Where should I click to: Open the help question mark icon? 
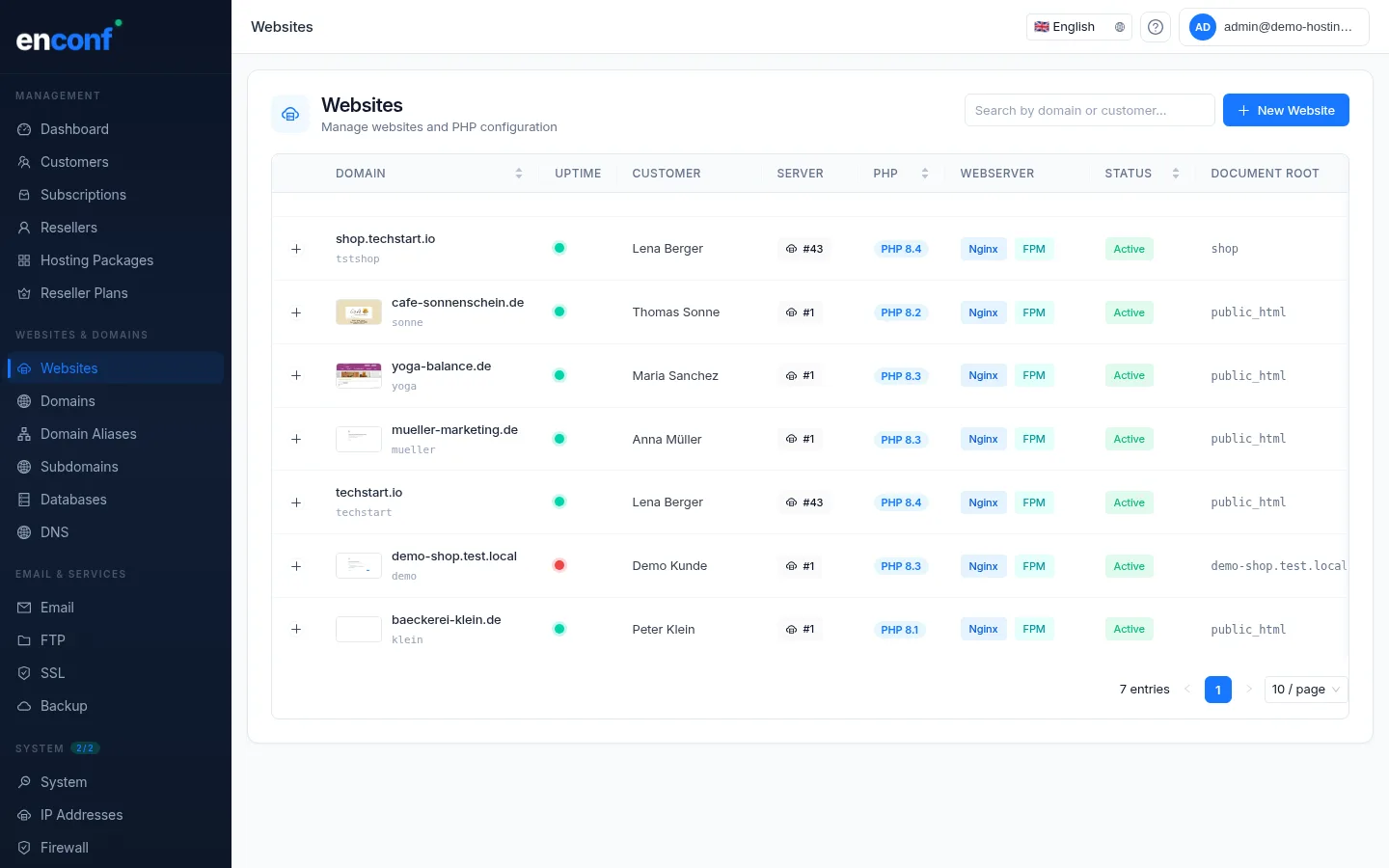click(1156, 27)
